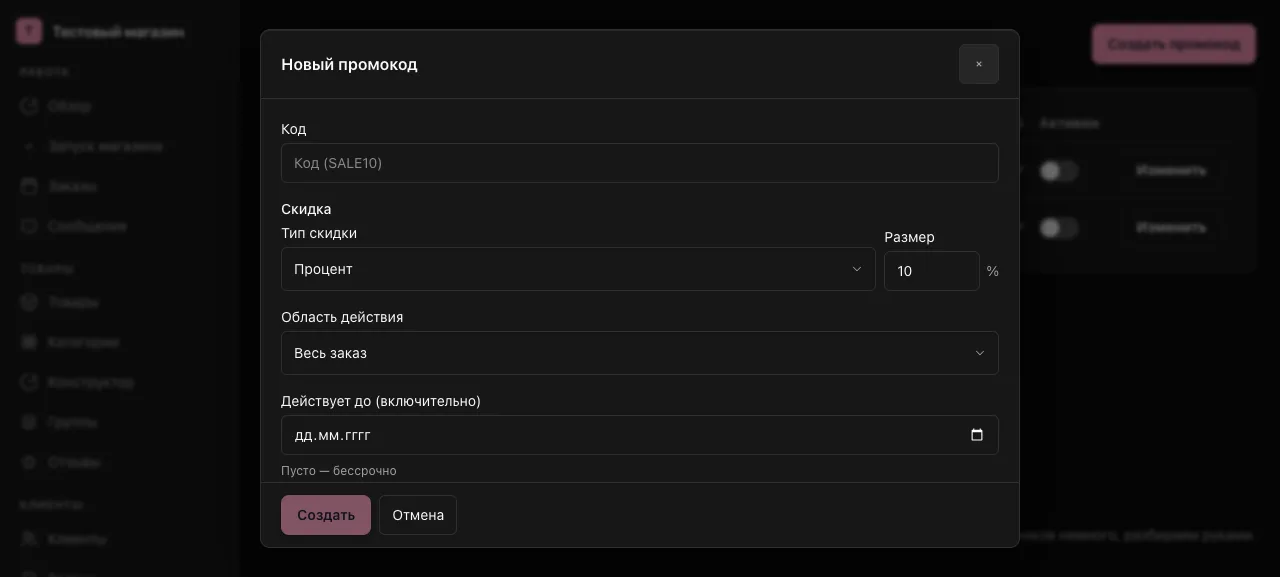Toggle the first promo code Активен switch
This screenshot has width=1280, height=577.
[x=1058, y=171]
